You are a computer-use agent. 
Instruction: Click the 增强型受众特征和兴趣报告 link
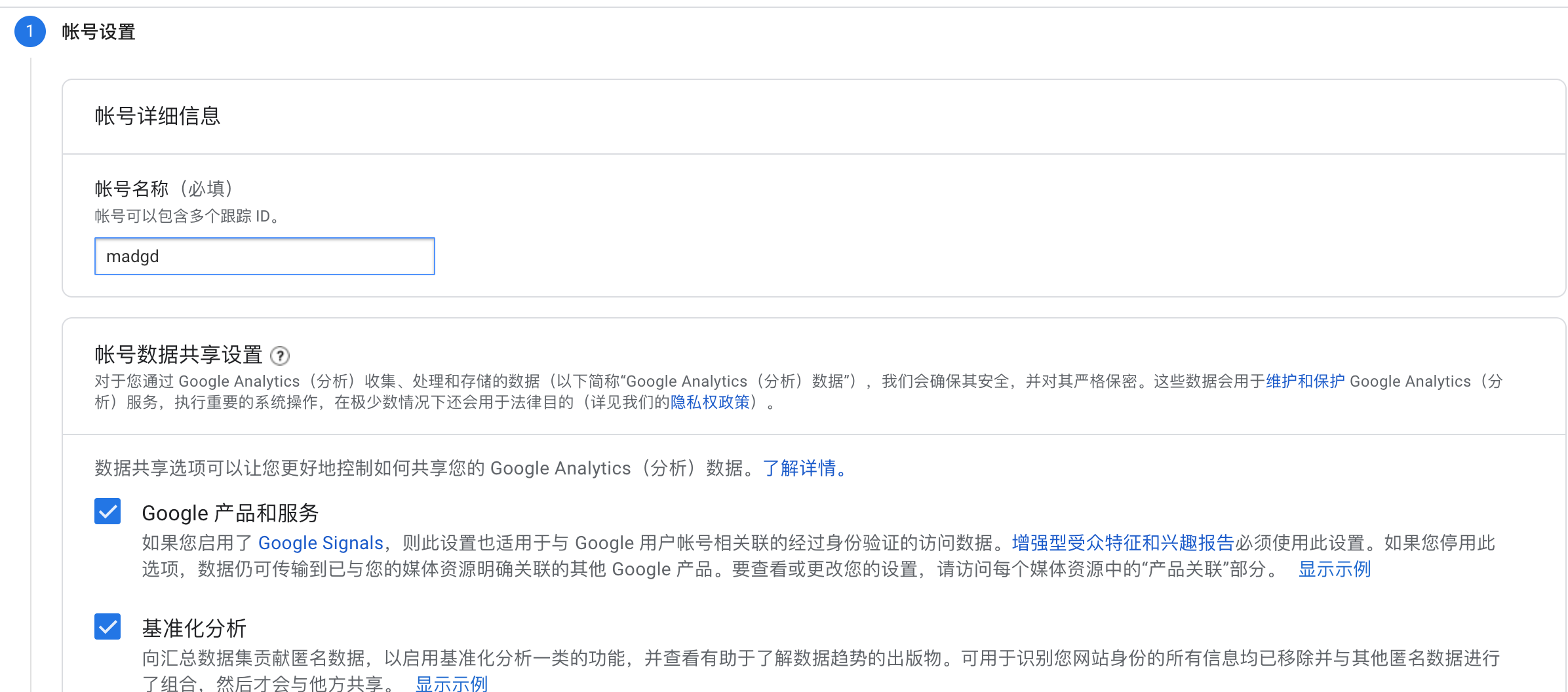[x=1122, y=543]
